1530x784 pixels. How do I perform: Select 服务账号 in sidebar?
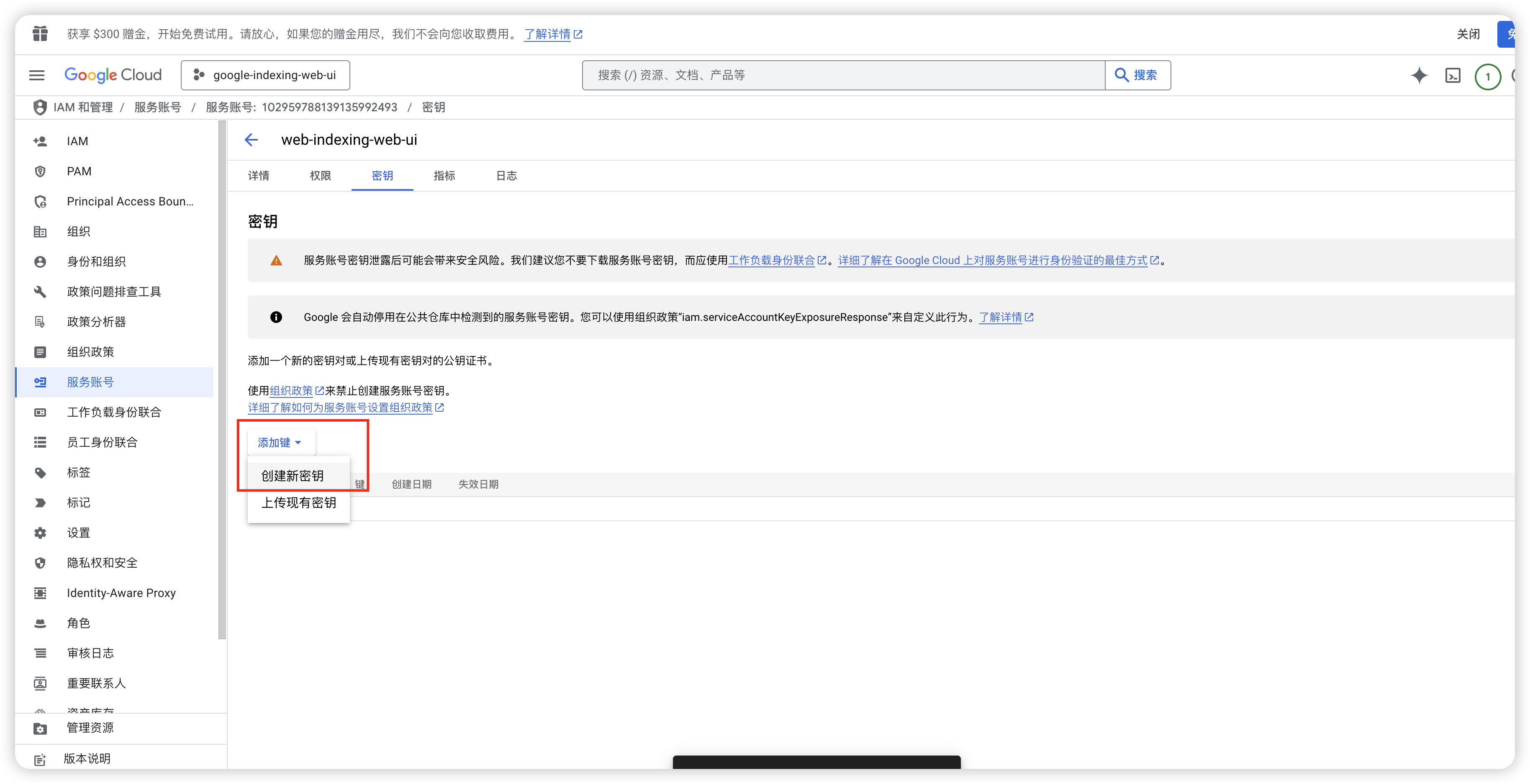coord(114,382)
